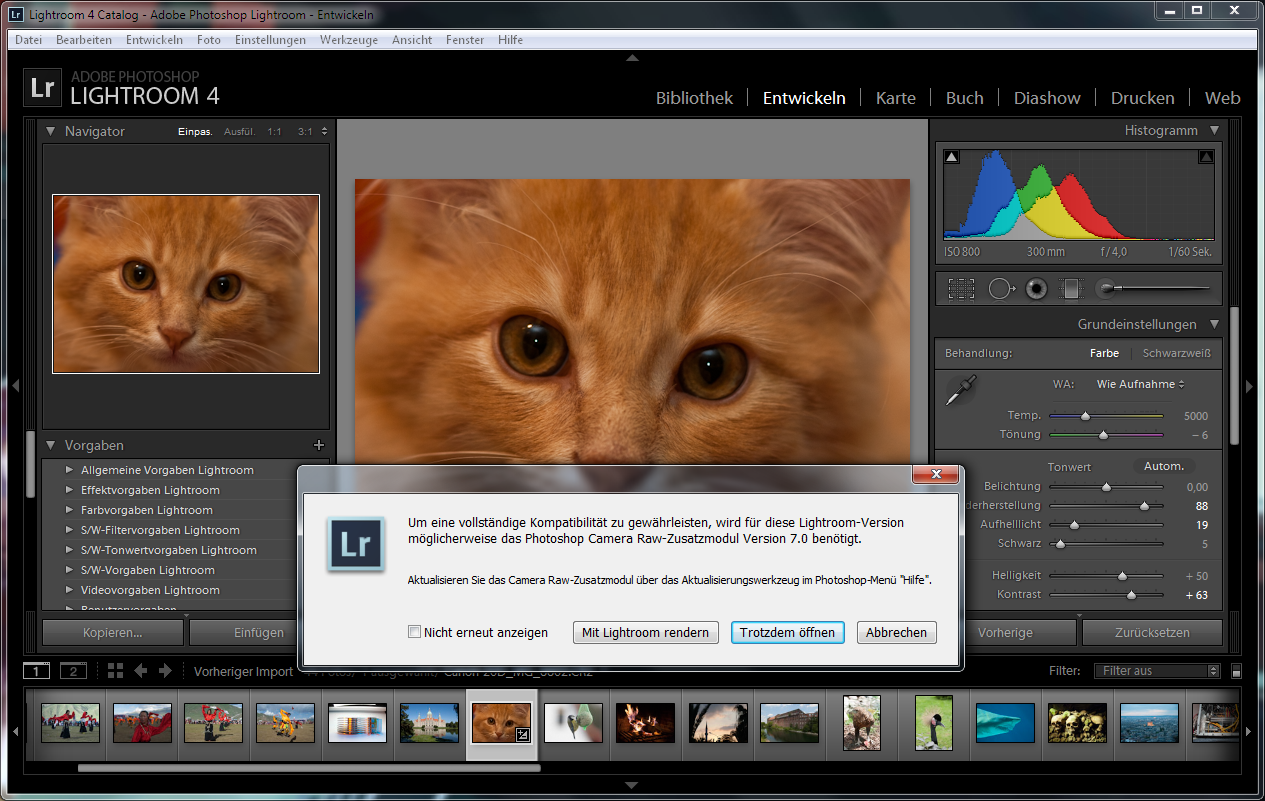Select the Hannover town hall filmstrip thumbnail
This screenshot has width=1265, height=801.
[430, 722]
